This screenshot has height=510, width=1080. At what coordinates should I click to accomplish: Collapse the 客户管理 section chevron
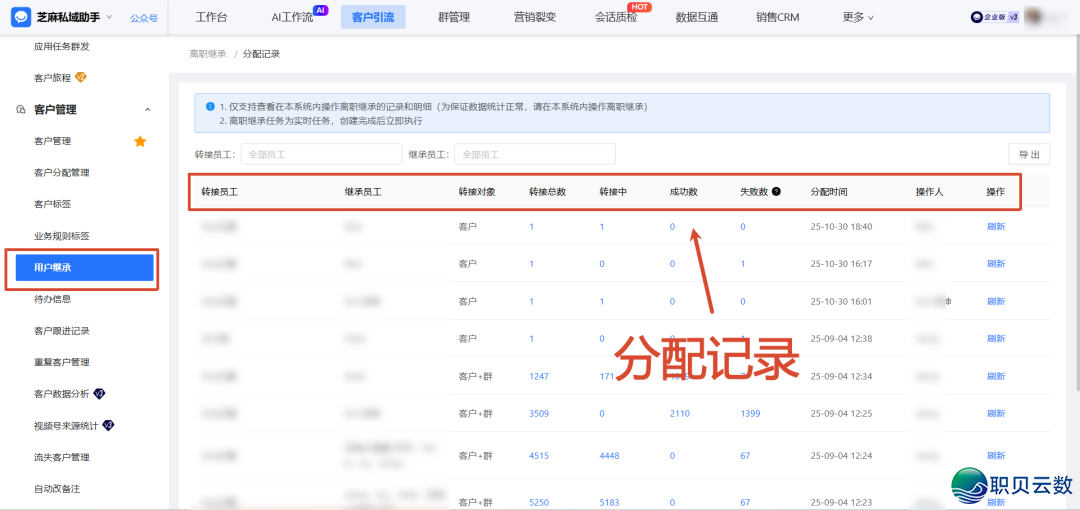pos(147,110)
